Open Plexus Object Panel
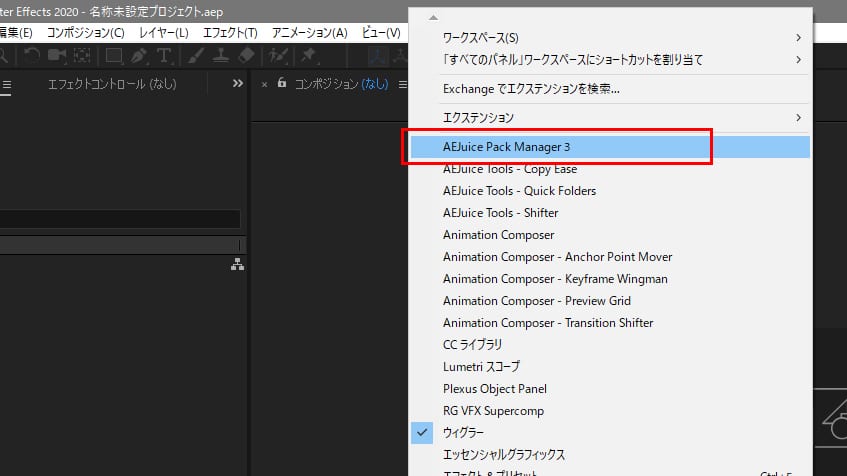The height and width of the screenshot is (476, 847). (610, 388)
